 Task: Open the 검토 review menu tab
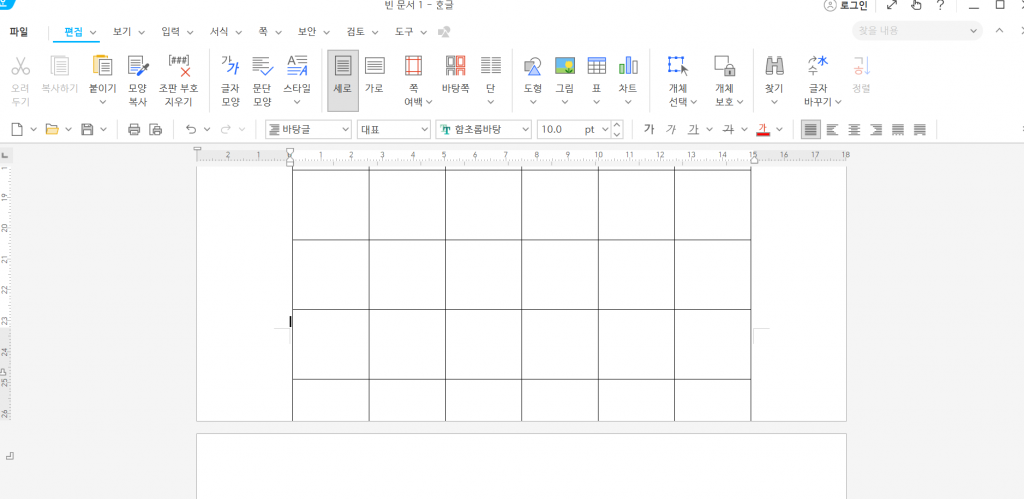(355, 32)
